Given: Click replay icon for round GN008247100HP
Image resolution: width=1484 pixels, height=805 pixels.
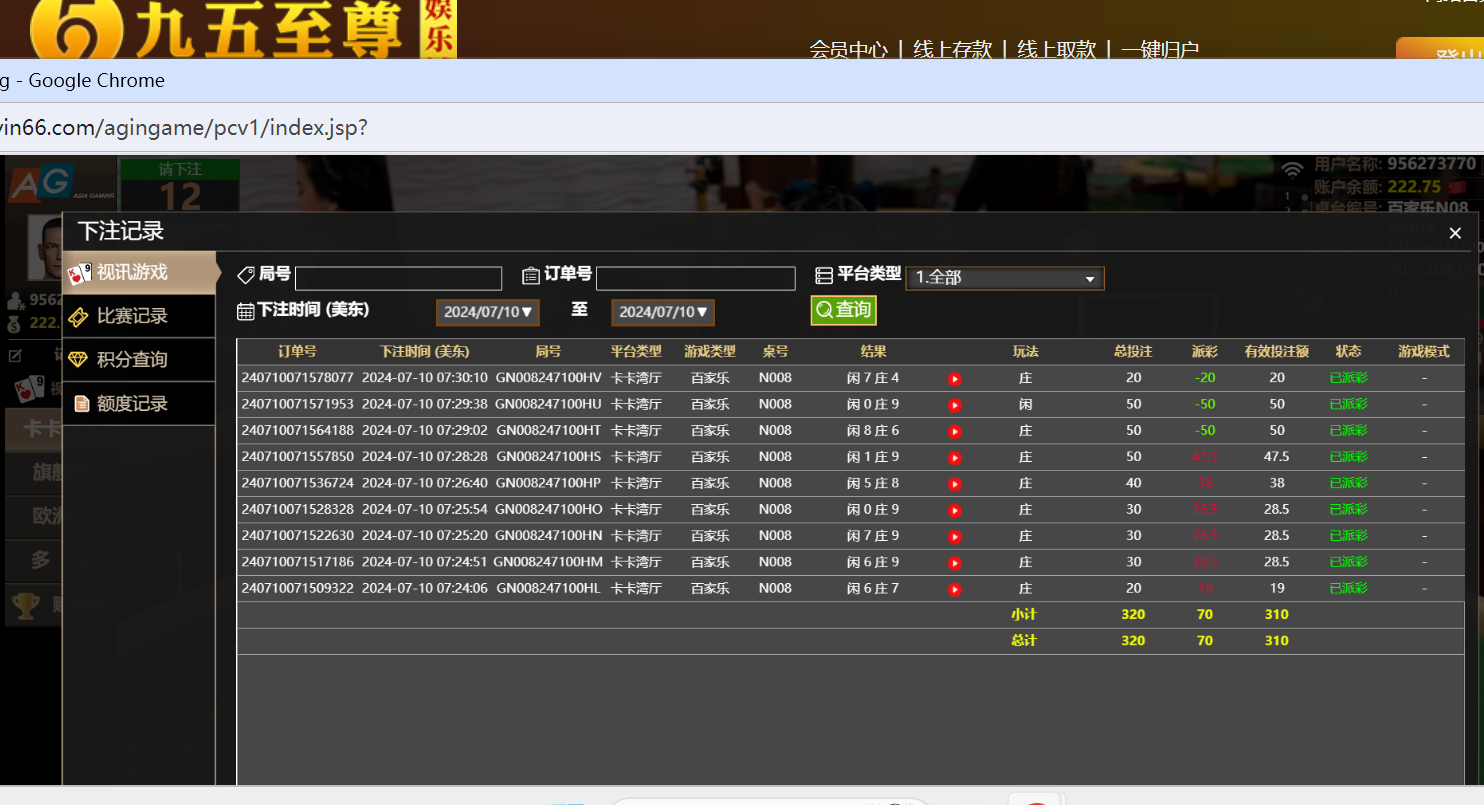Looking at the screenshot, I should [x=954, y=484].
